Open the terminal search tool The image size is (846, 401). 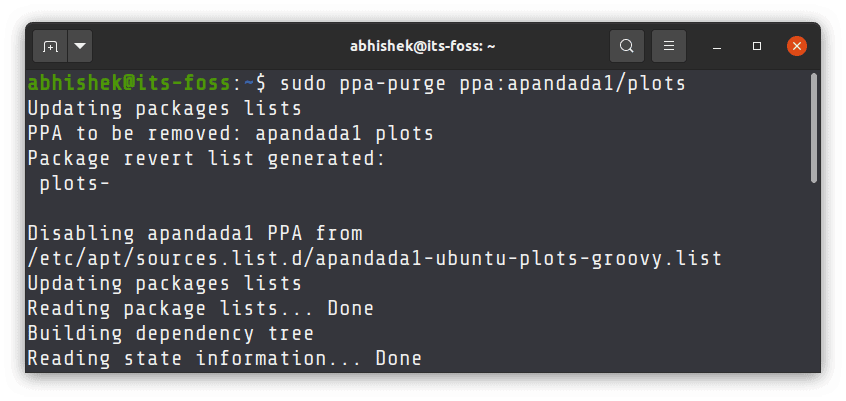click(626, 46)
